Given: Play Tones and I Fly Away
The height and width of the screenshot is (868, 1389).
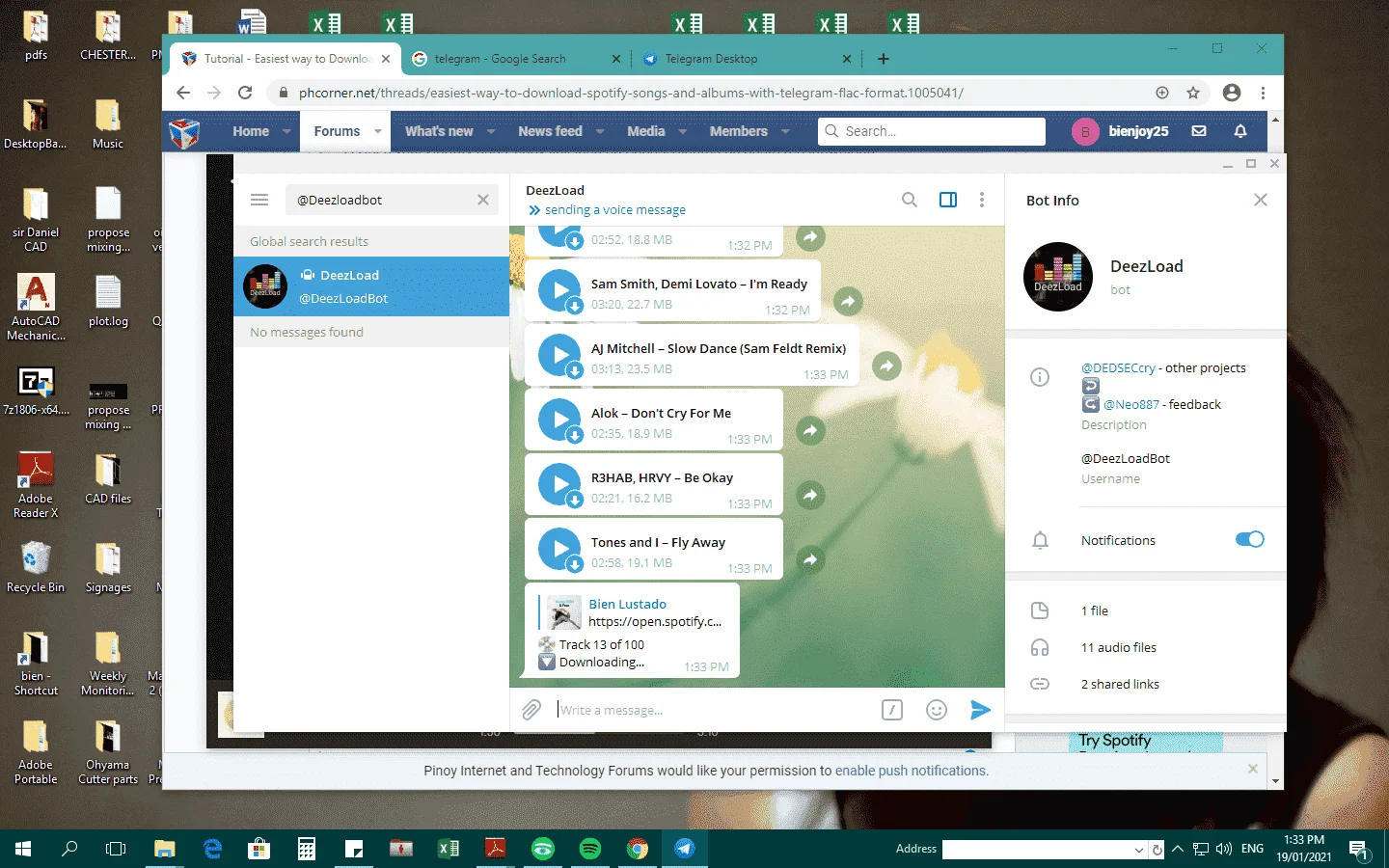Looking at the screenshot, I should (x=559, y=550).
